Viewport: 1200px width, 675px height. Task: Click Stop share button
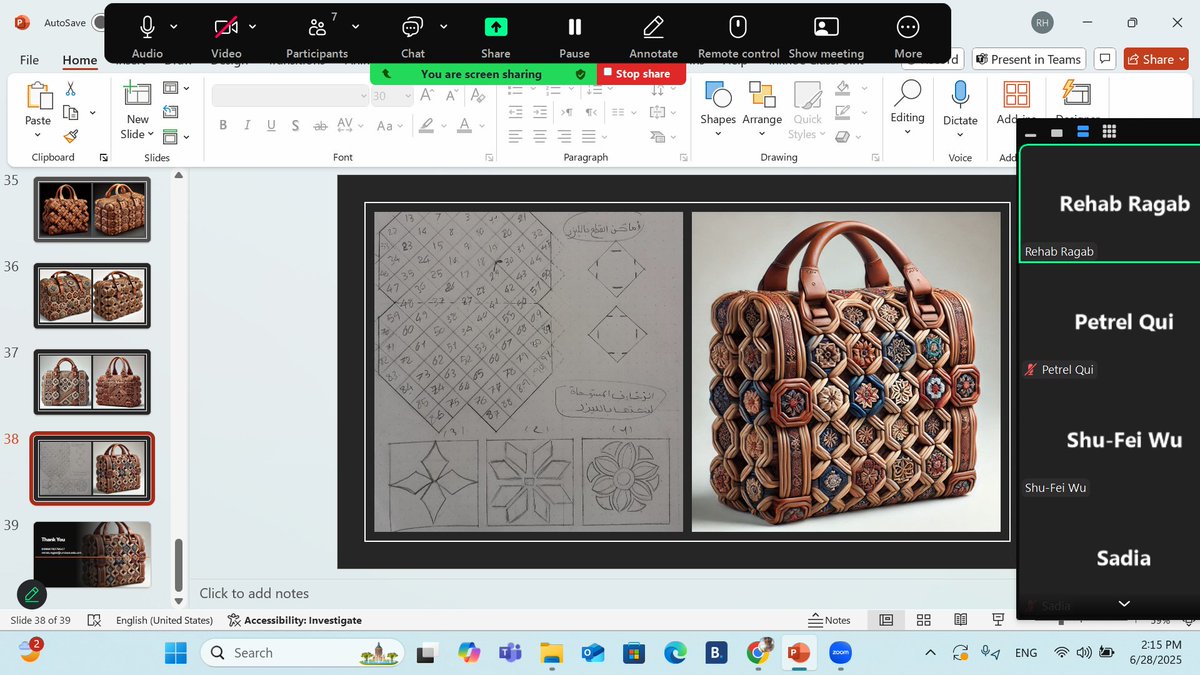[642, 74]
